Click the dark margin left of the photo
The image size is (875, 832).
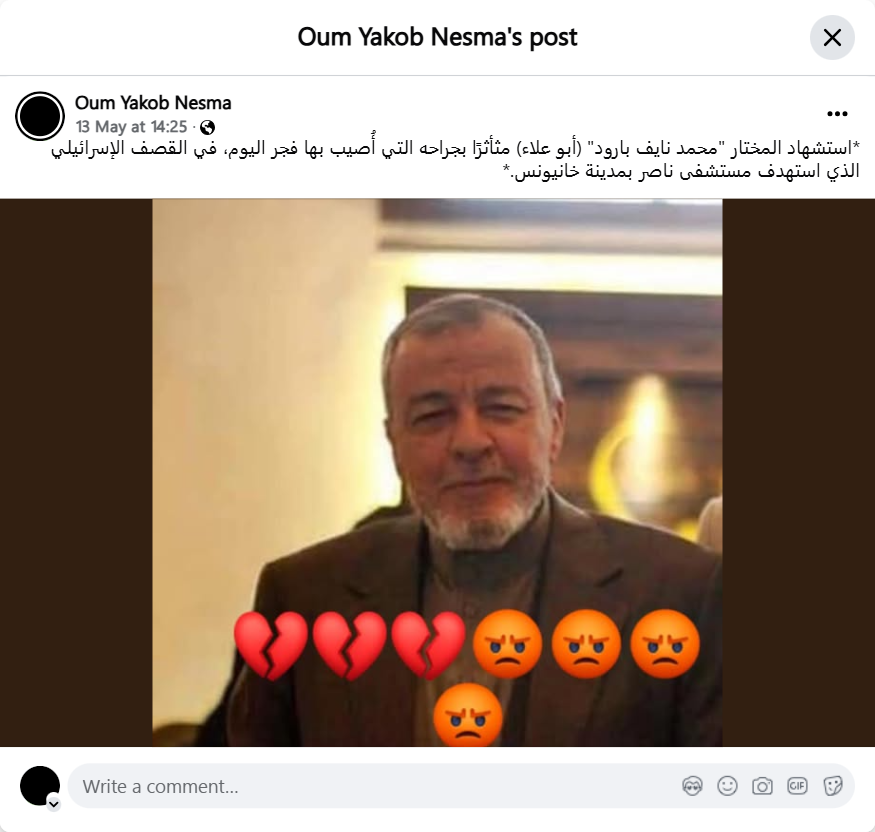click(x=76, y=473)
